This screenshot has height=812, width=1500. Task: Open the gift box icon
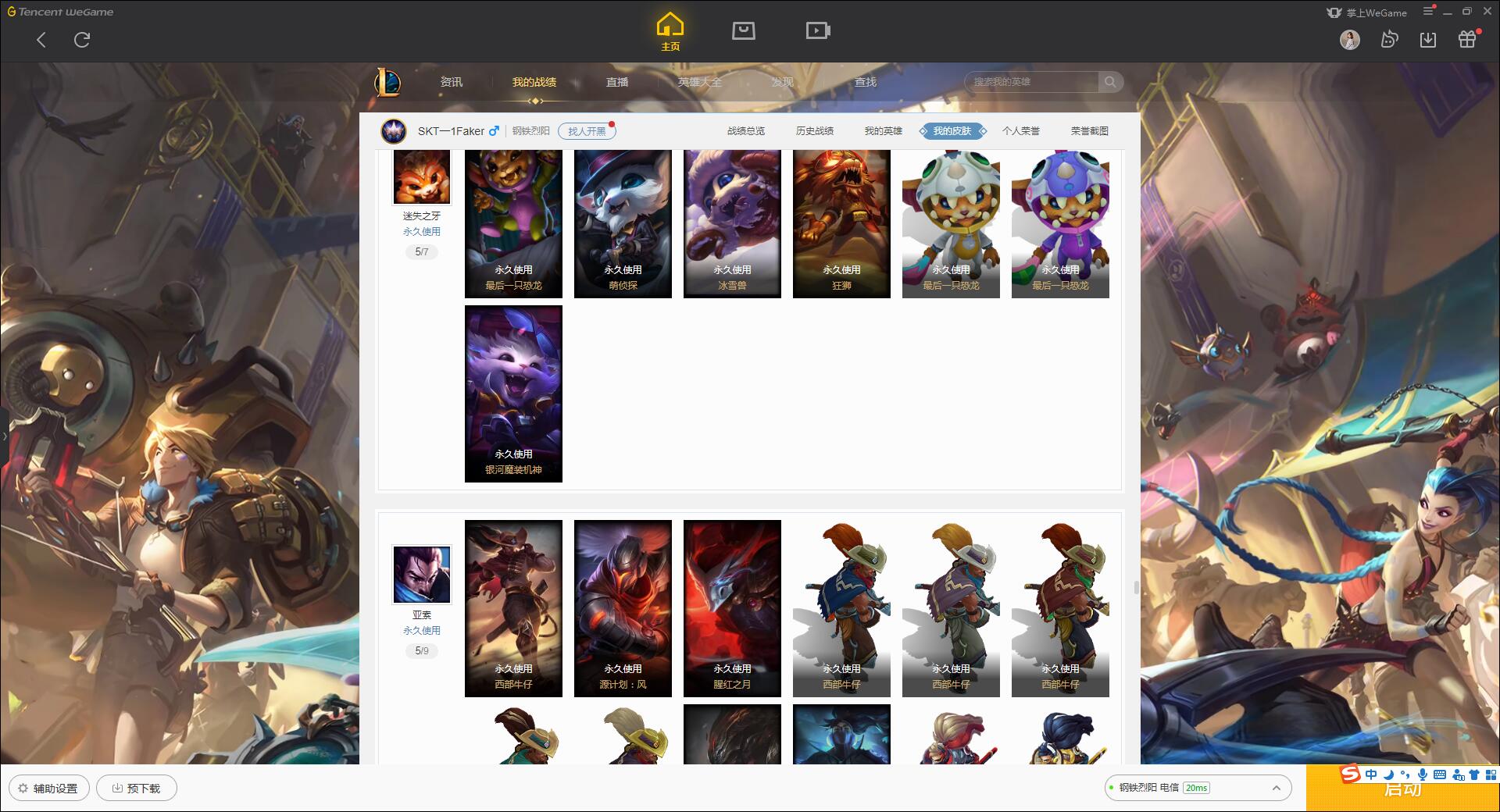pyautogui.click(x=1468, y=39)
